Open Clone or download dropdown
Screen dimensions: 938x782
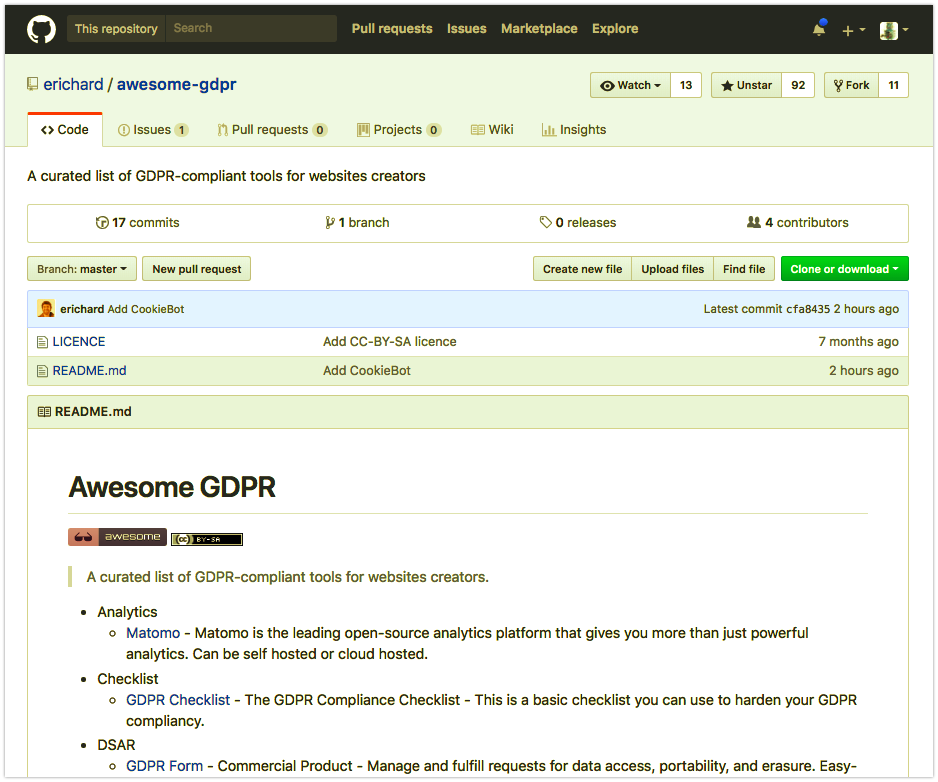844,269
